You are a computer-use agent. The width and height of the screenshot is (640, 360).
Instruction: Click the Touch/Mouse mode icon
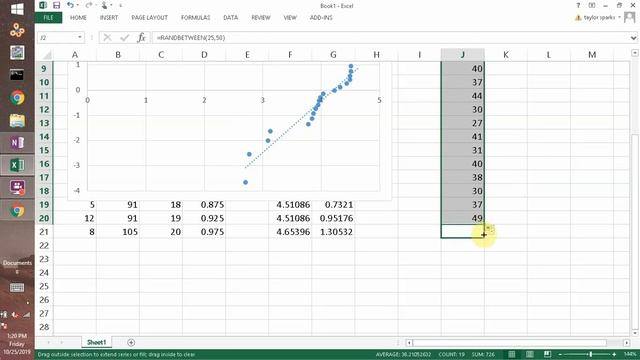(104, 5)
